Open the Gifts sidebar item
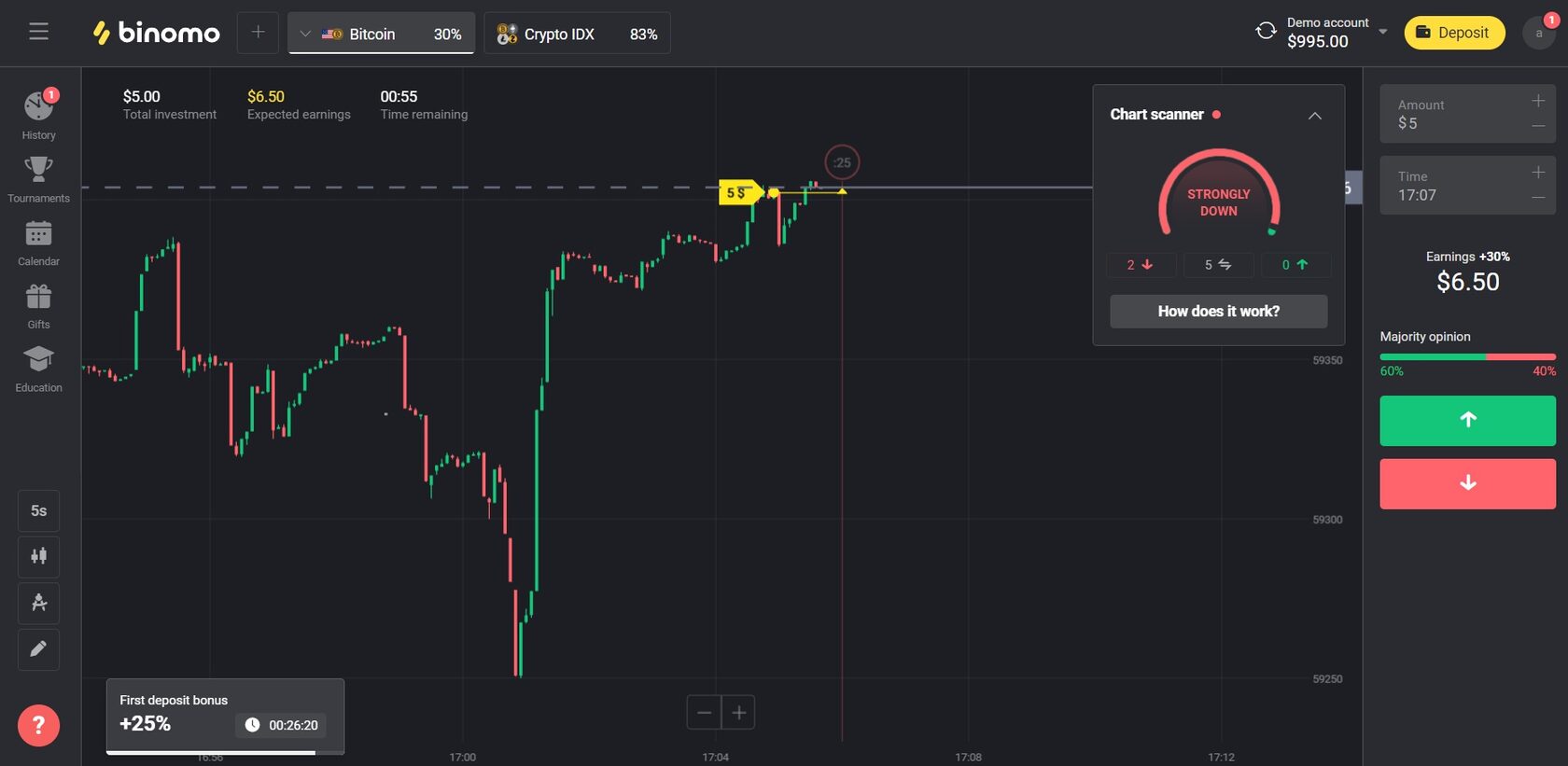Screen dimensions: 1568x766 click(x=38, y=306)
